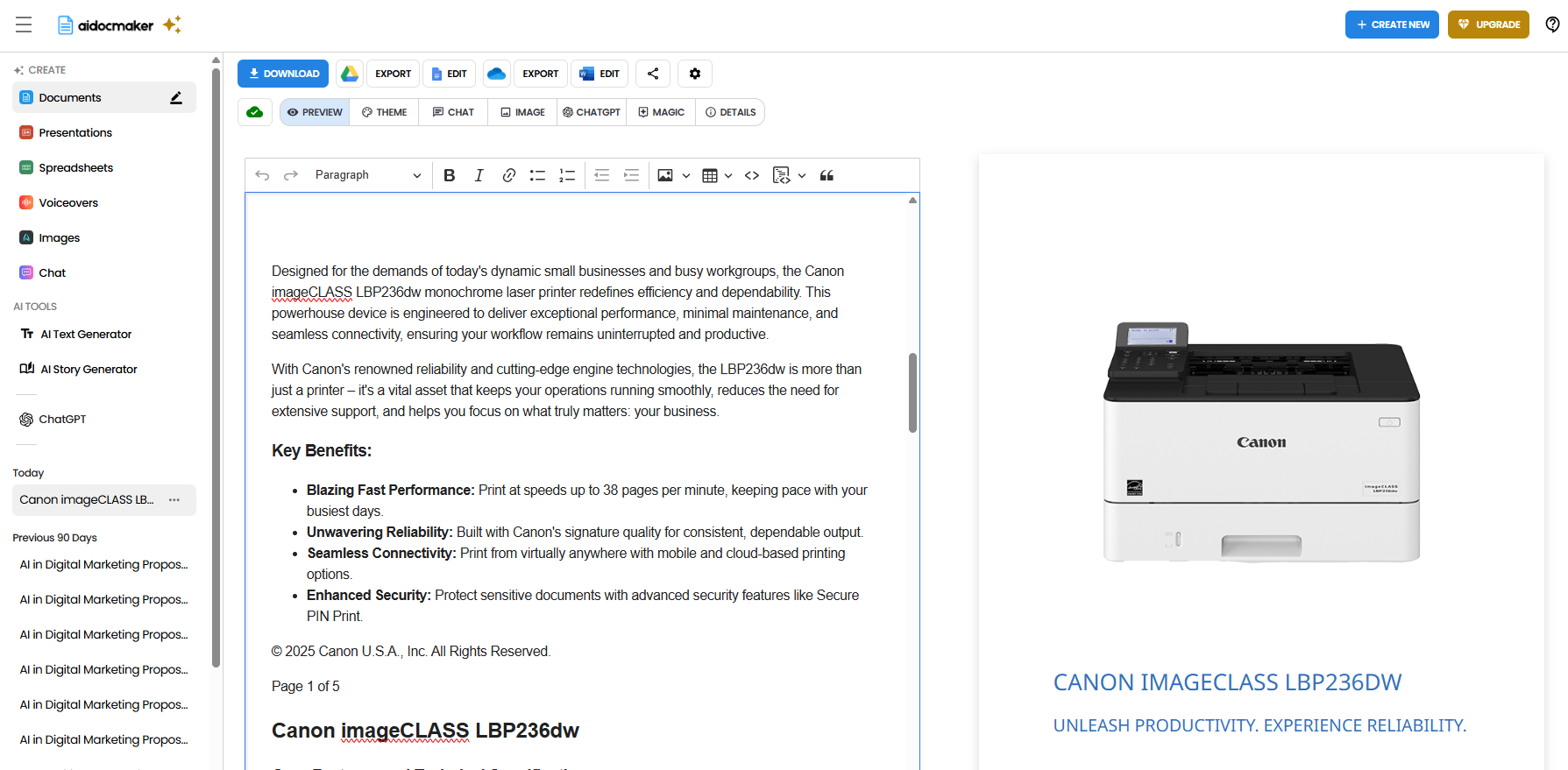
Task: Switch to the IMAGE tab
Action: [522, 112]
